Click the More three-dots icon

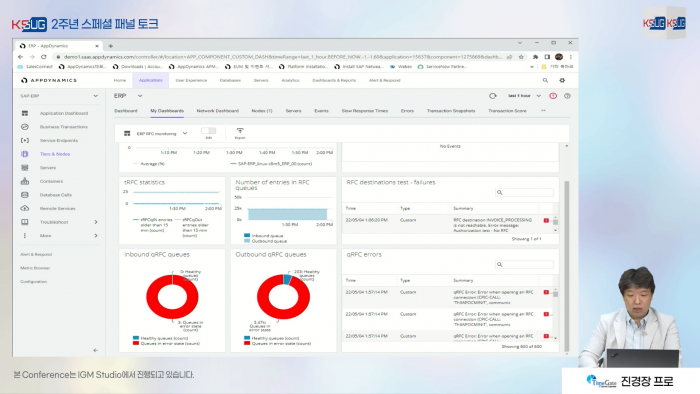25,236
